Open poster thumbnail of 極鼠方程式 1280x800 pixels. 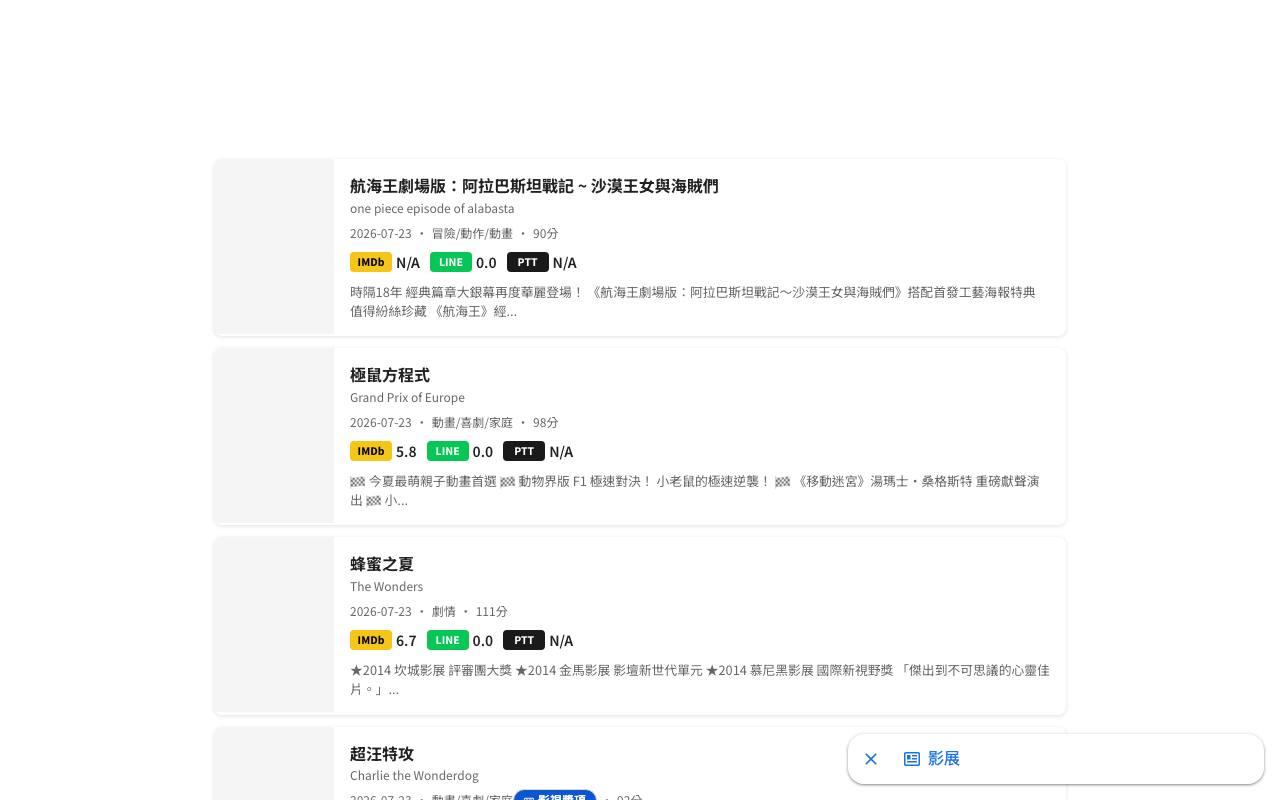[274, 435]
